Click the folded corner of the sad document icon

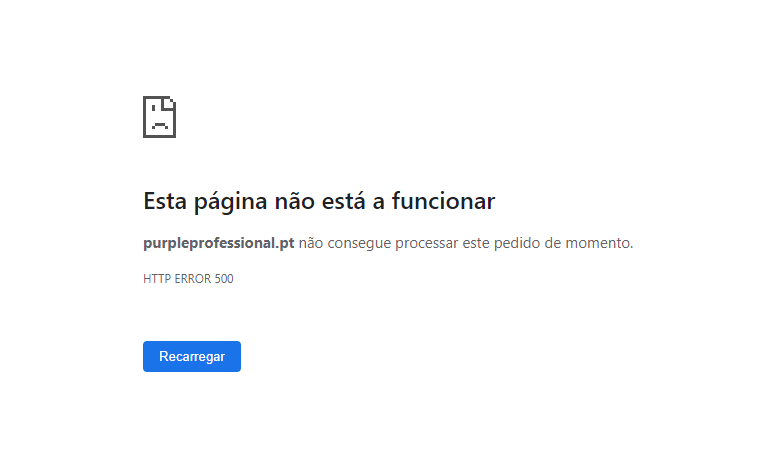[169, 103]
